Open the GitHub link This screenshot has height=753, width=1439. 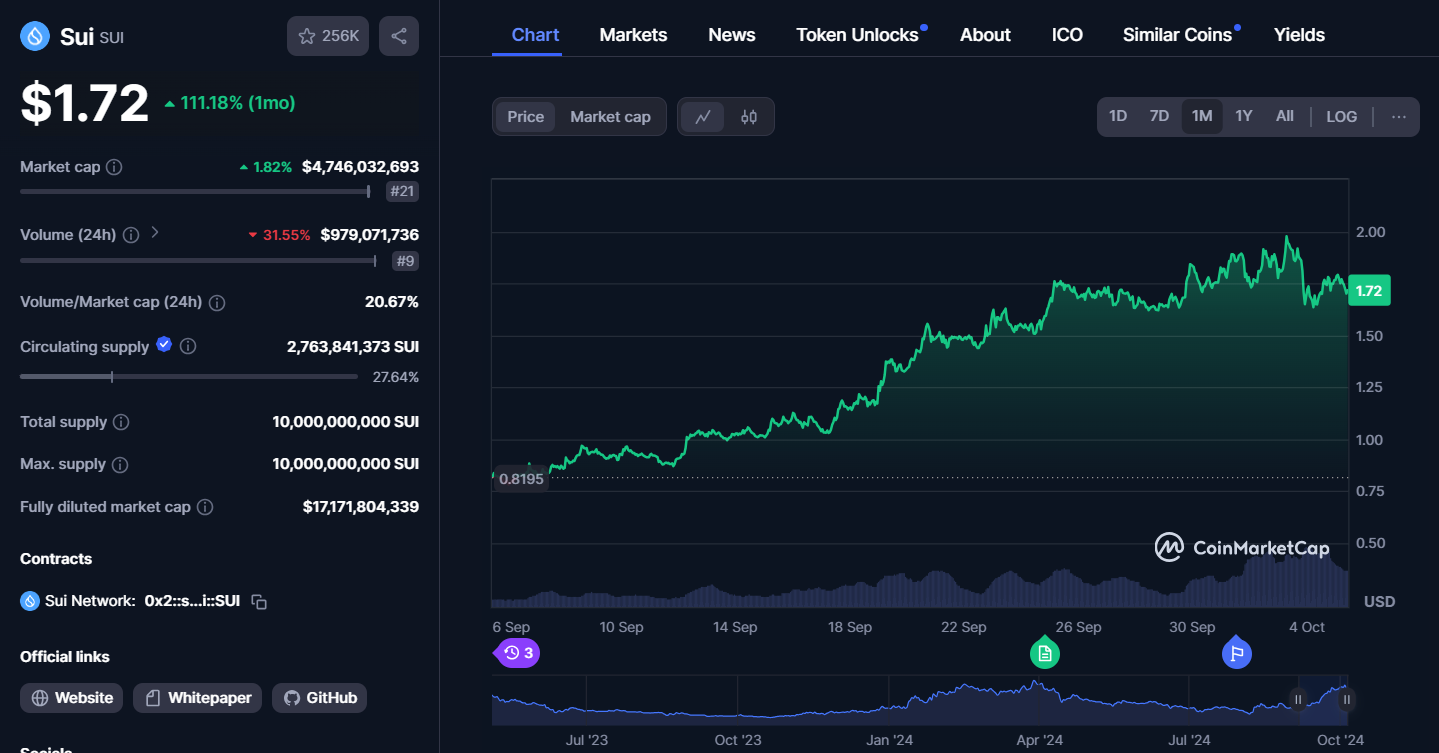320,698
